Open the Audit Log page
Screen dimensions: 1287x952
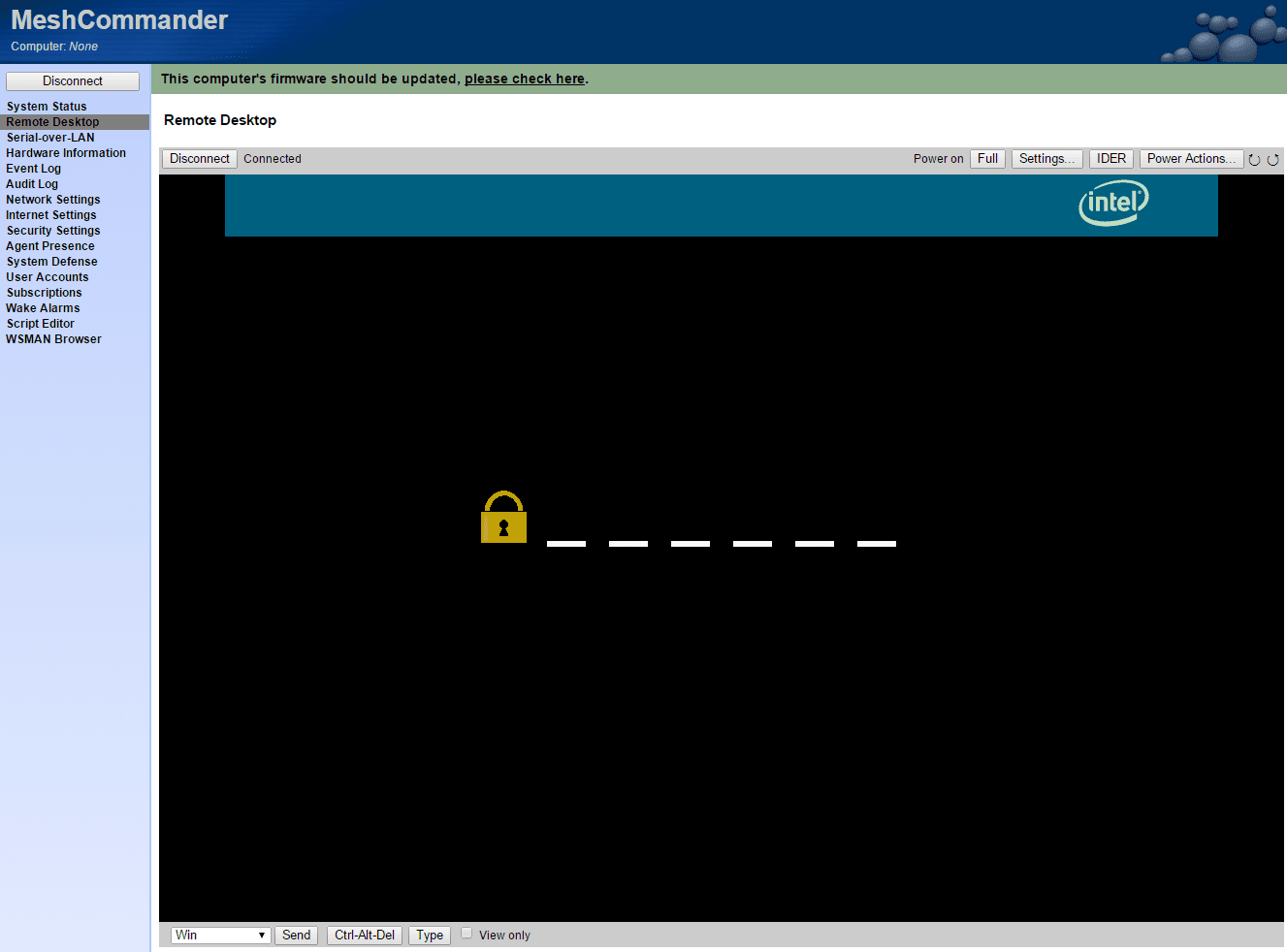pyautogui.click(x=32, y=184)
